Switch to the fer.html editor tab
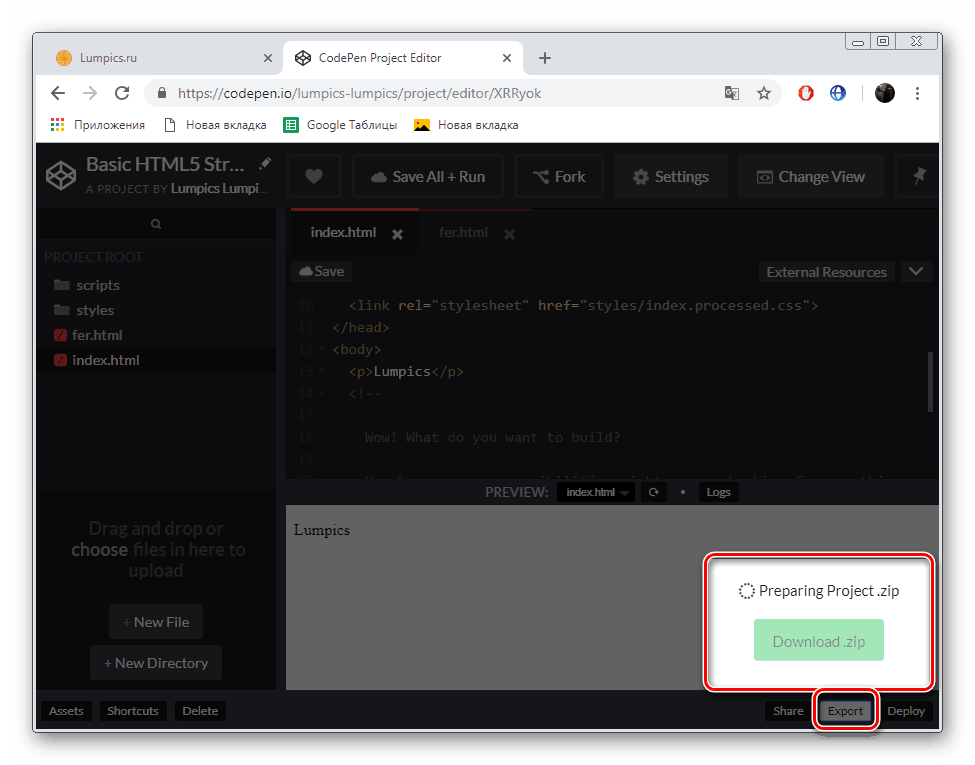The image size is (975, 765). tap(463, 231)
